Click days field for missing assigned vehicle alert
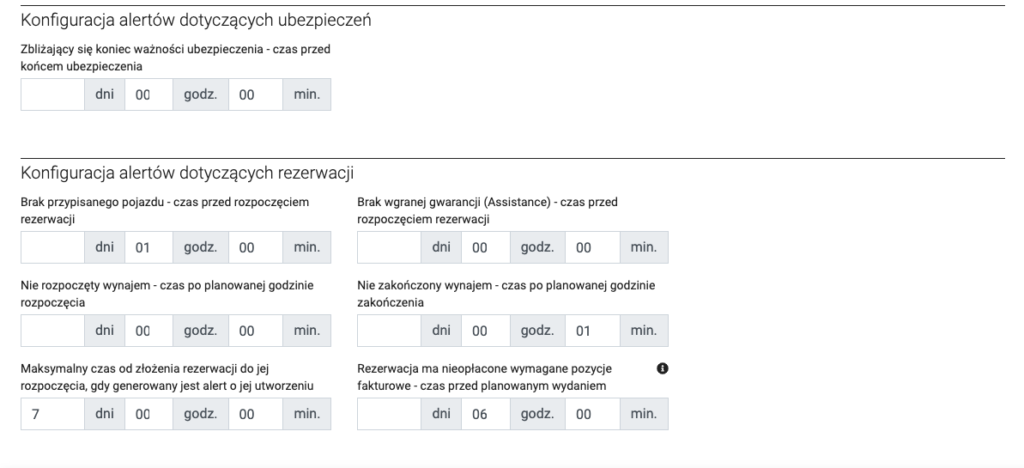This screenshot has height=468, width=1024. (52, 247)
